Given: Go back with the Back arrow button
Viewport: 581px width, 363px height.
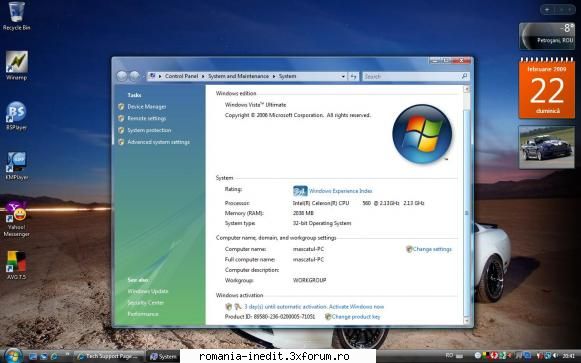Looking at the screenshot, I should pos(122,76).
